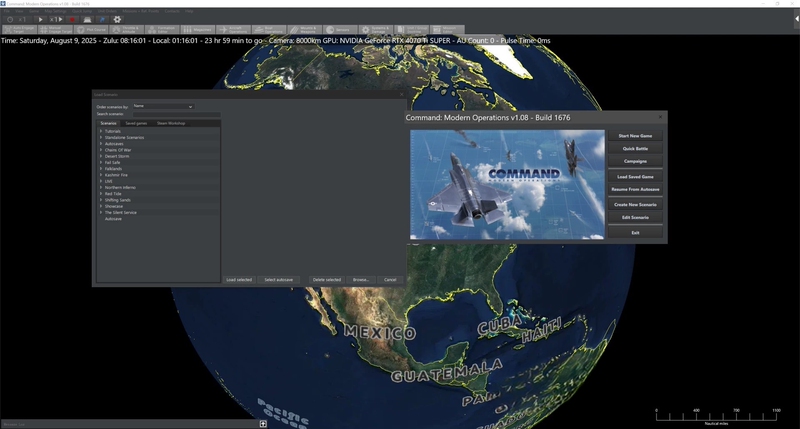Open the Sensors tool
800x429 pixels.
(x=340, y=30)
